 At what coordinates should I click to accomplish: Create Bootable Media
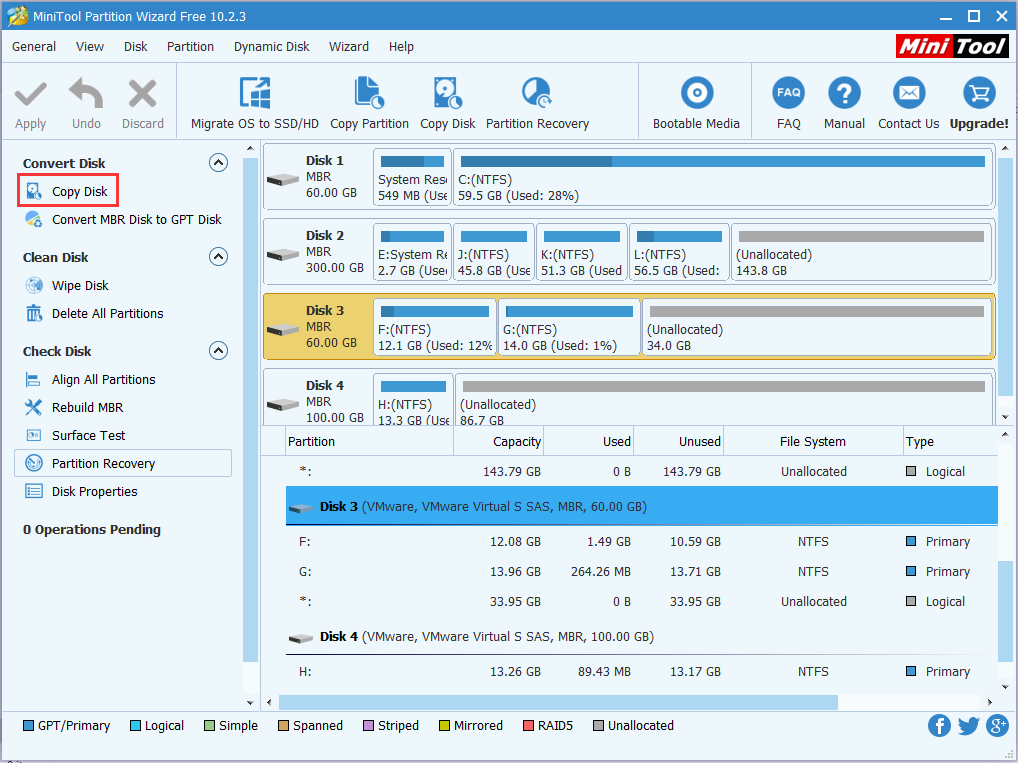click(x=696, y=105)
